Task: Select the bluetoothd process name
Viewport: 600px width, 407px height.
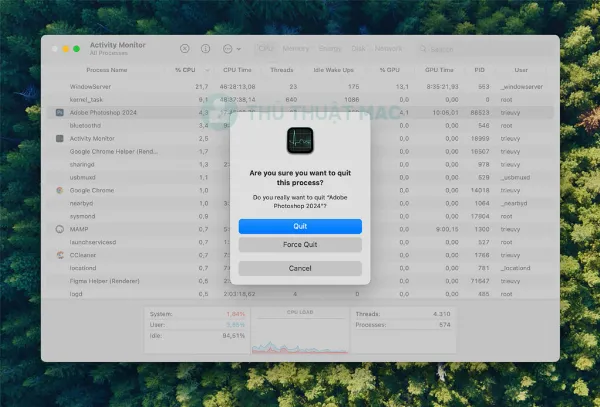Action: point(85,125)
